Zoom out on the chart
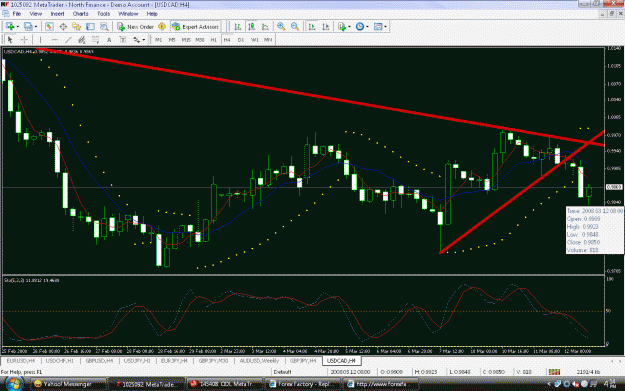625x391 pixels. (295, 27)
